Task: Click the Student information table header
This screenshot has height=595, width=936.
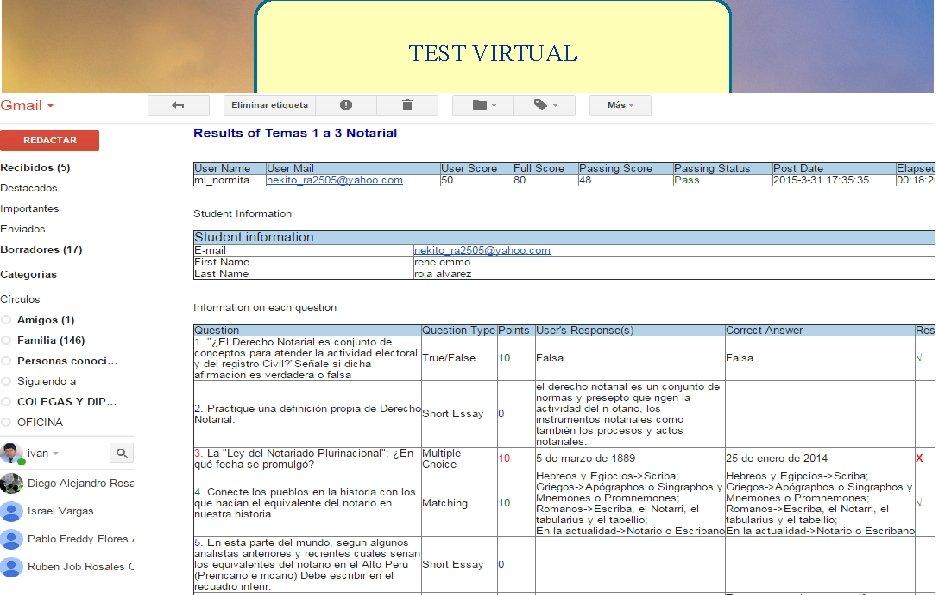Action: click(x=564, y=237)
